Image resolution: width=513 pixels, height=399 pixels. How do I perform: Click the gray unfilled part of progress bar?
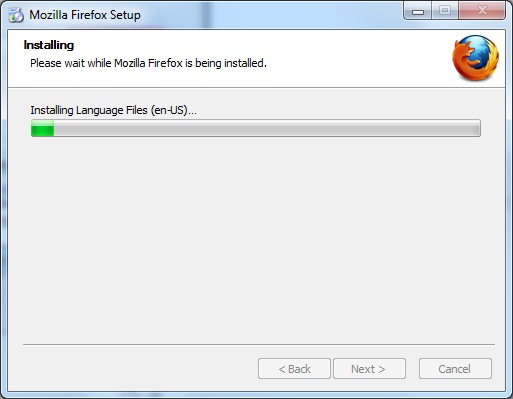267,128
